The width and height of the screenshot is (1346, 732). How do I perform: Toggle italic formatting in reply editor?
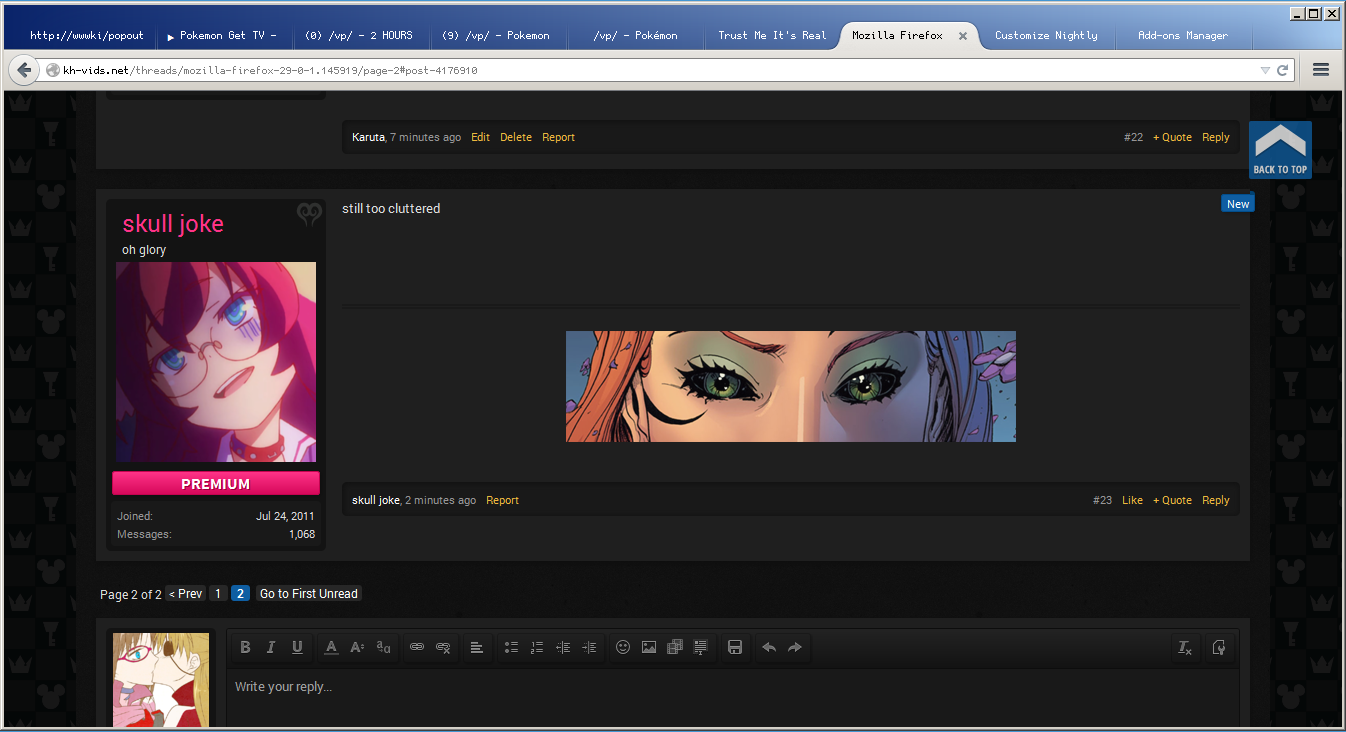(x=271, y=647)
